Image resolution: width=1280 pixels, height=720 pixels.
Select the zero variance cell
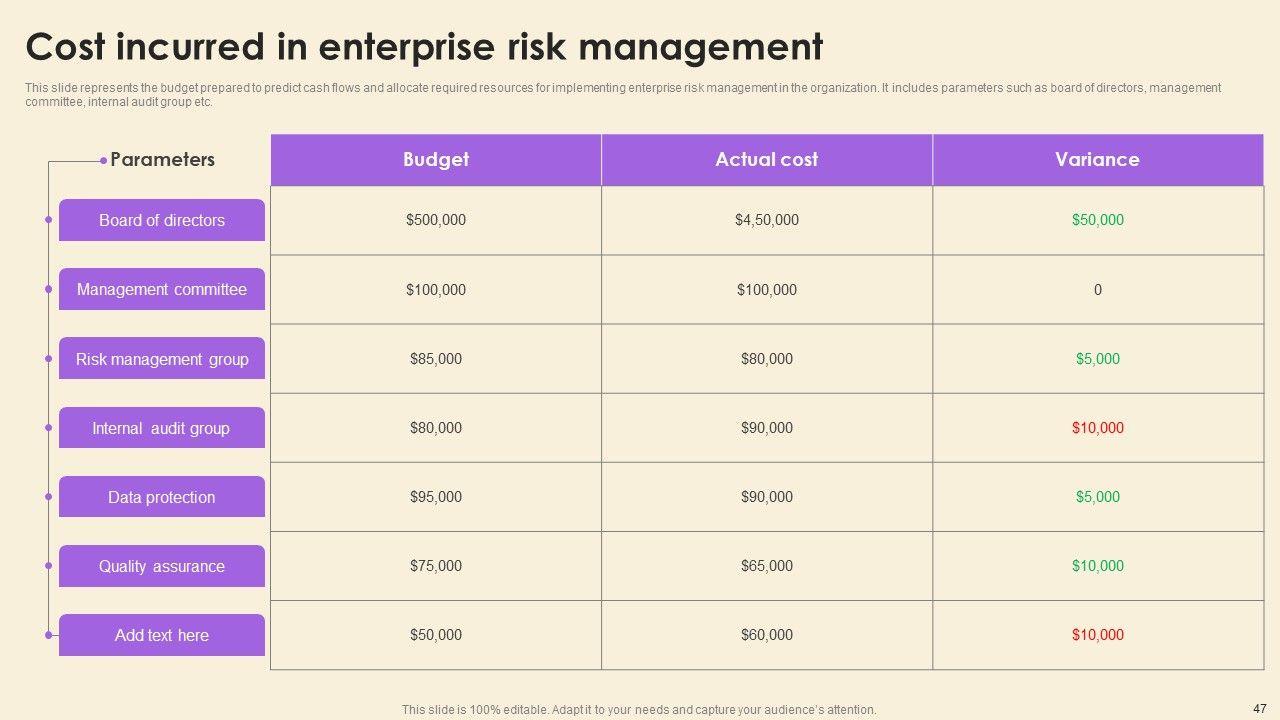point(1097,290)
